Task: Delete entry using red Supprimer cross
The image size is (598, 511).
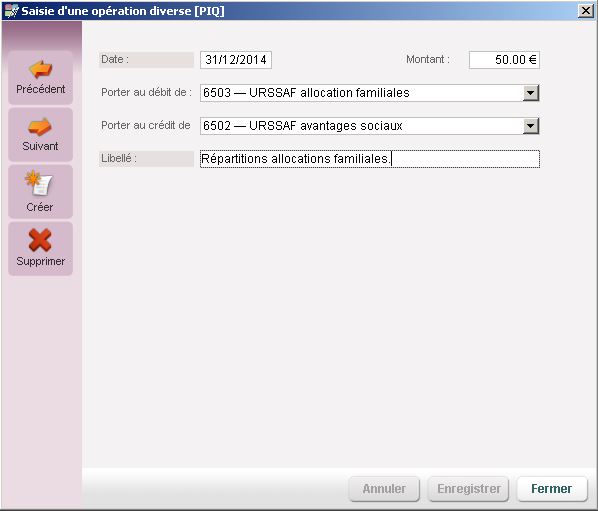Action: pos(40,240)
